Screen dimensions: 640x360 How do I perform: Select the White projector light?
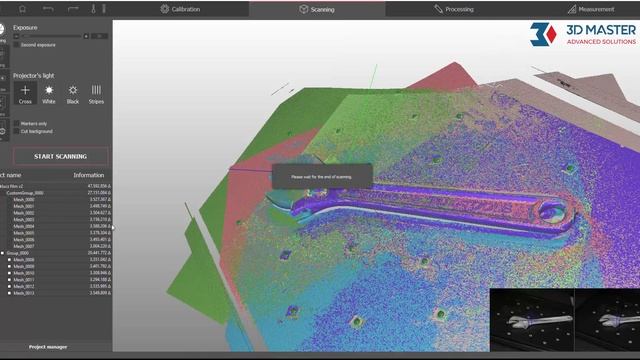pos(49,94)
